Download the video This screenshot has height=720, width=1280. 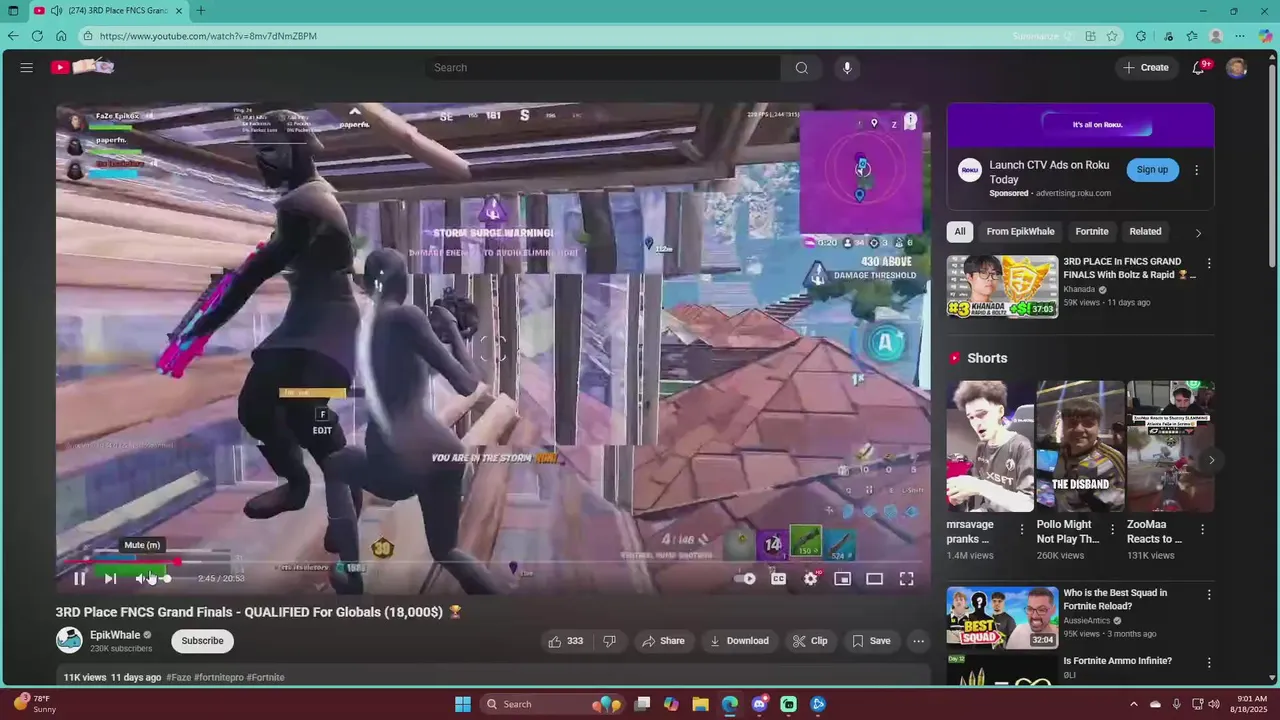coord(740,641)
